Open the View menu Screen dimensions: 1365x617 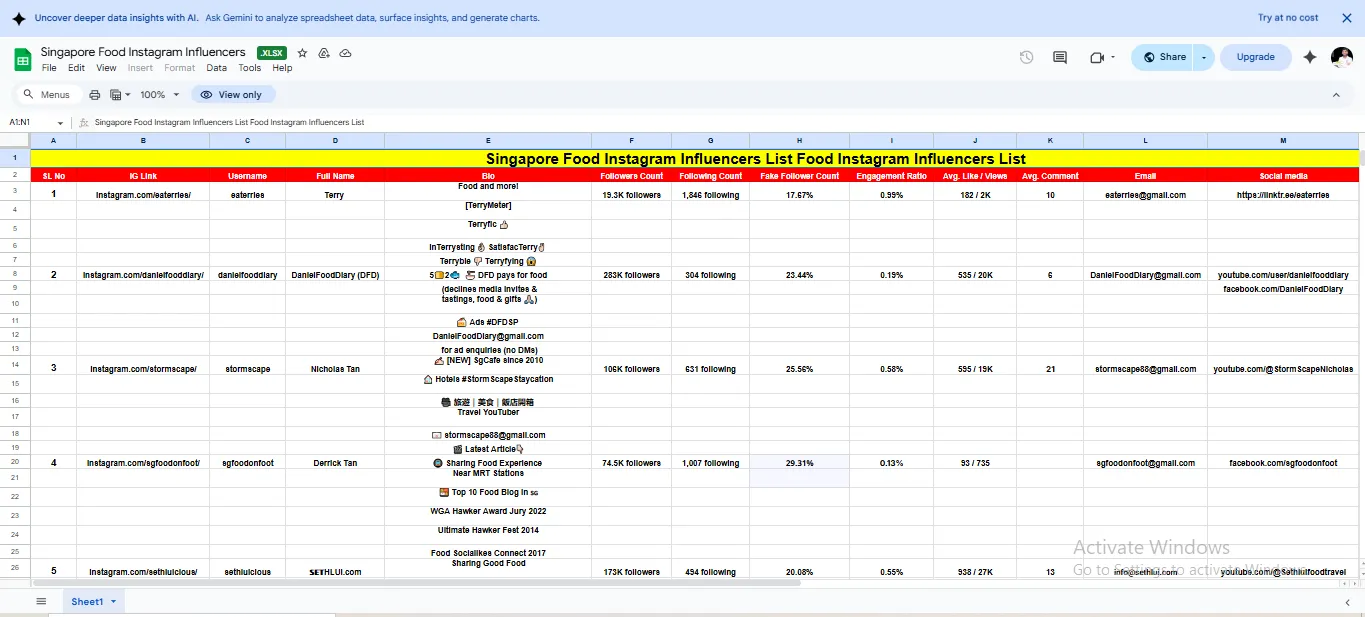pyautogui.click(x=106, y=68)
